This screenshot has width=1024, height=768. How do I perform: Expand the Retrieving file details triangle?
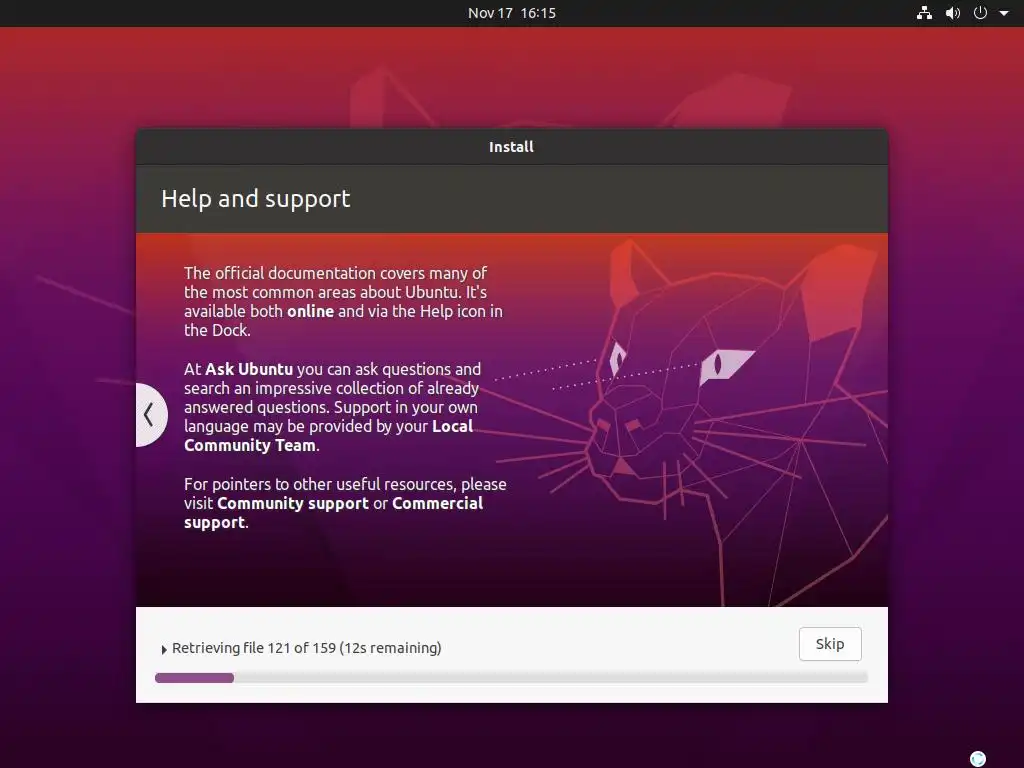[x=164, y=649]
